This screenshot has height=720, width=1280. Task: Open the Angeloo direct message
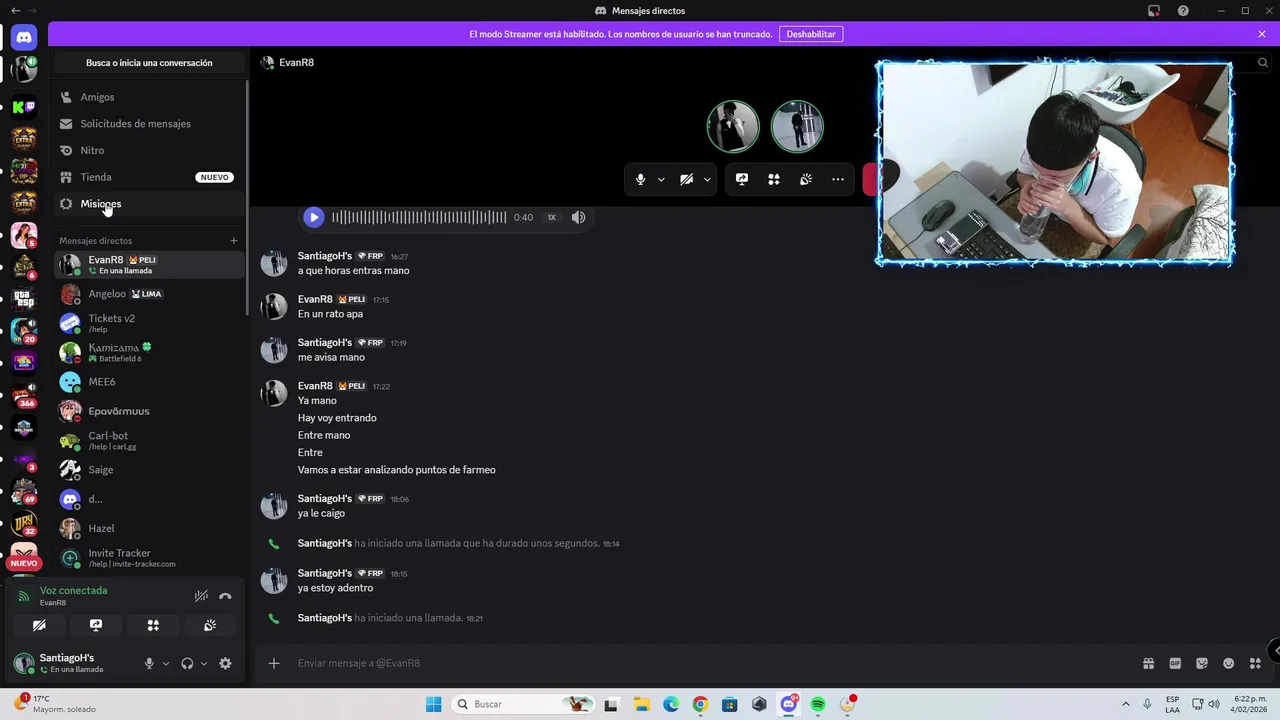tap(148, 294)
